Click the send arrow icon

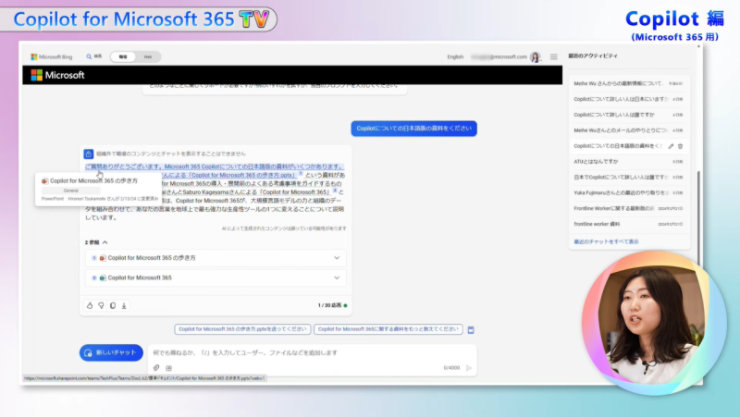pos(469,367)
